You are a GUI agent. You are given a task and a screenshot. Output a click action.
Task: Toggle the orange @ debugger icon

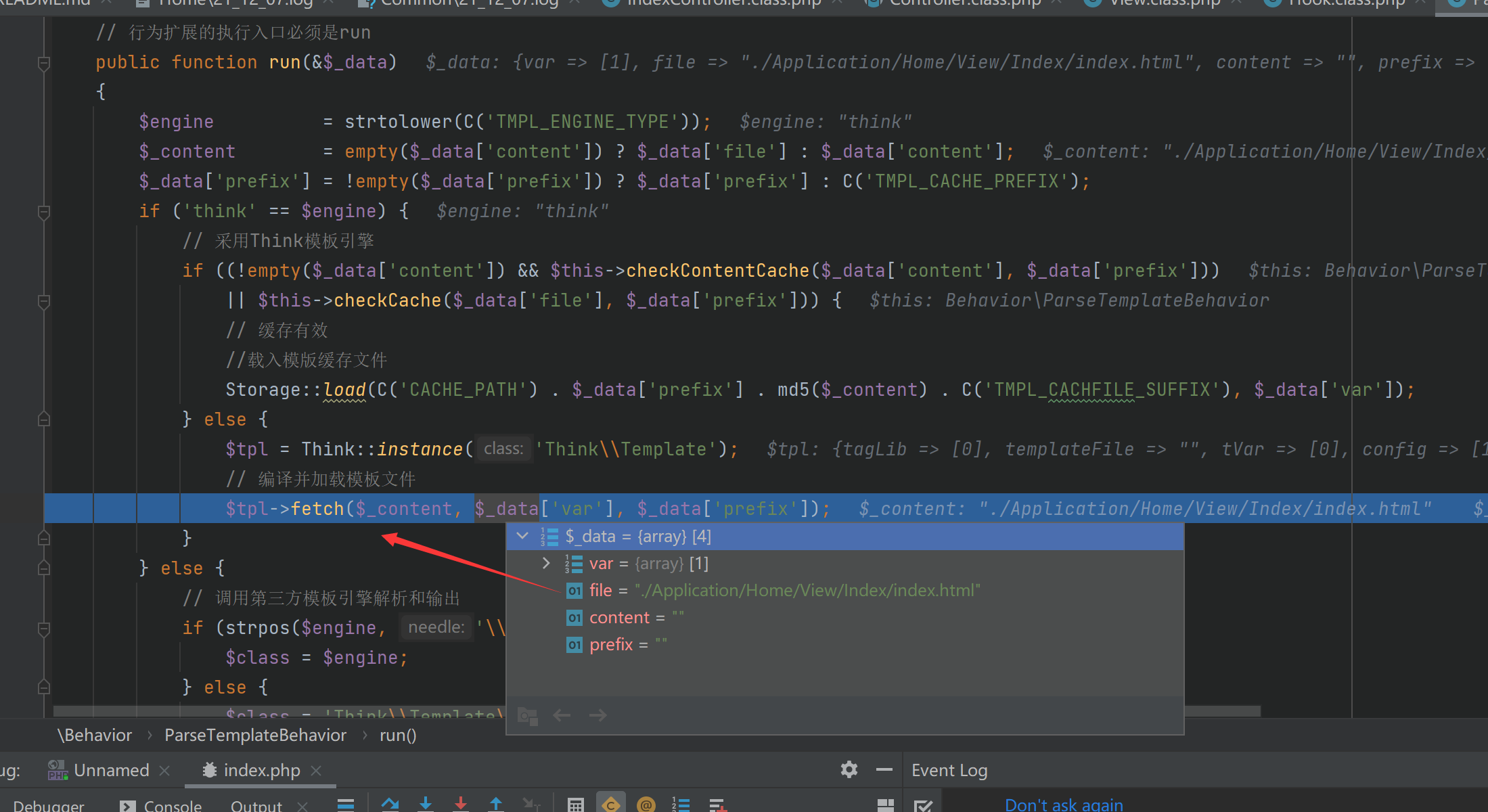(646, 804)
